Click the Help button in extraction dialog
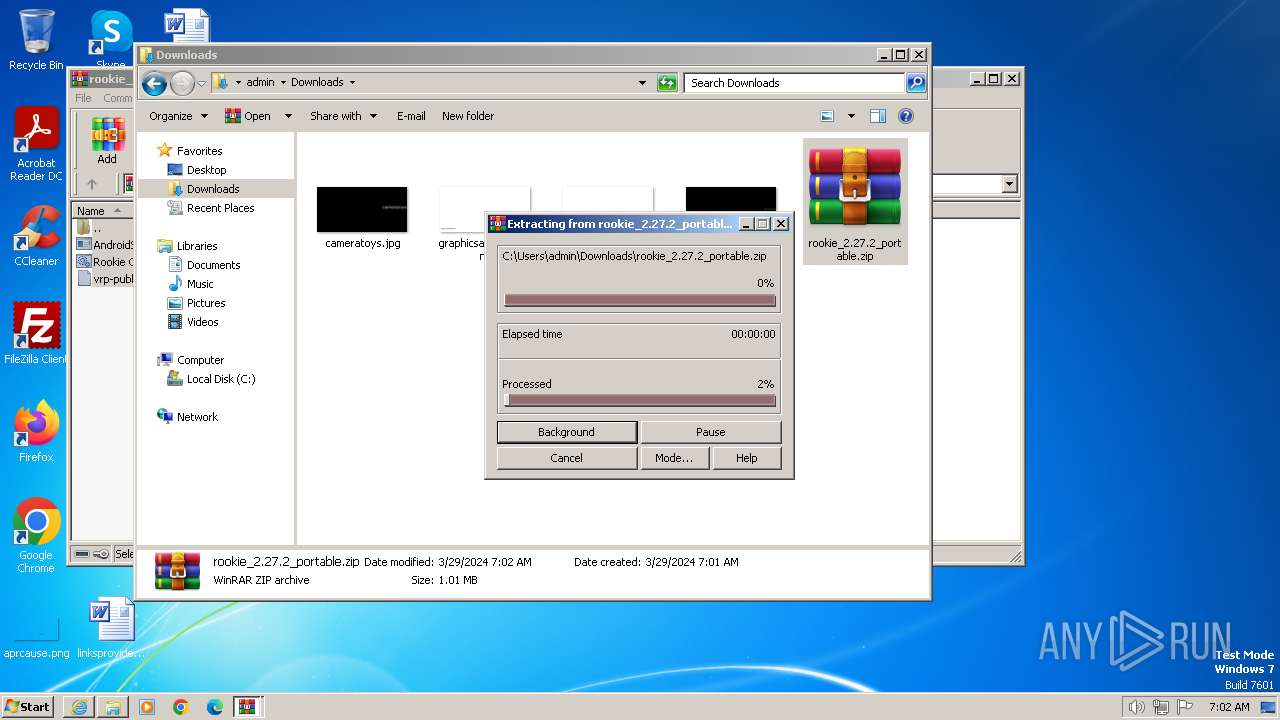 (x=747, y=458)
